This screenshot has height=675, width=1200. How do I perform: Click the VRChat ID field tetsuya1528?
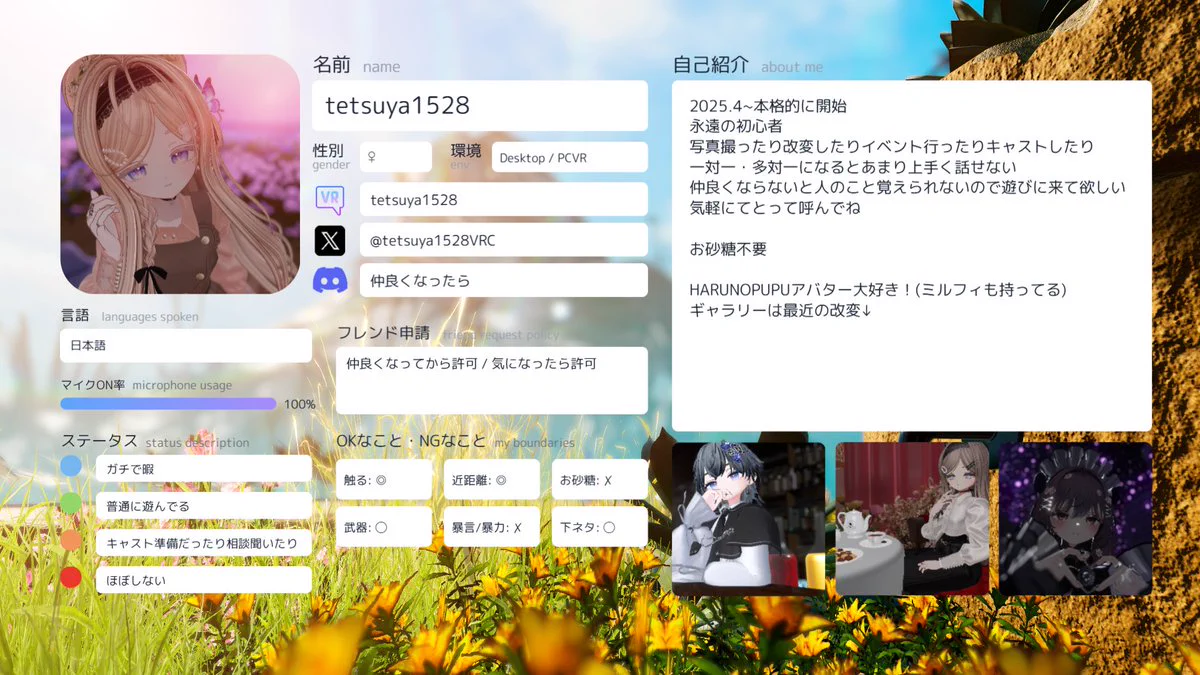pos(504,199)
